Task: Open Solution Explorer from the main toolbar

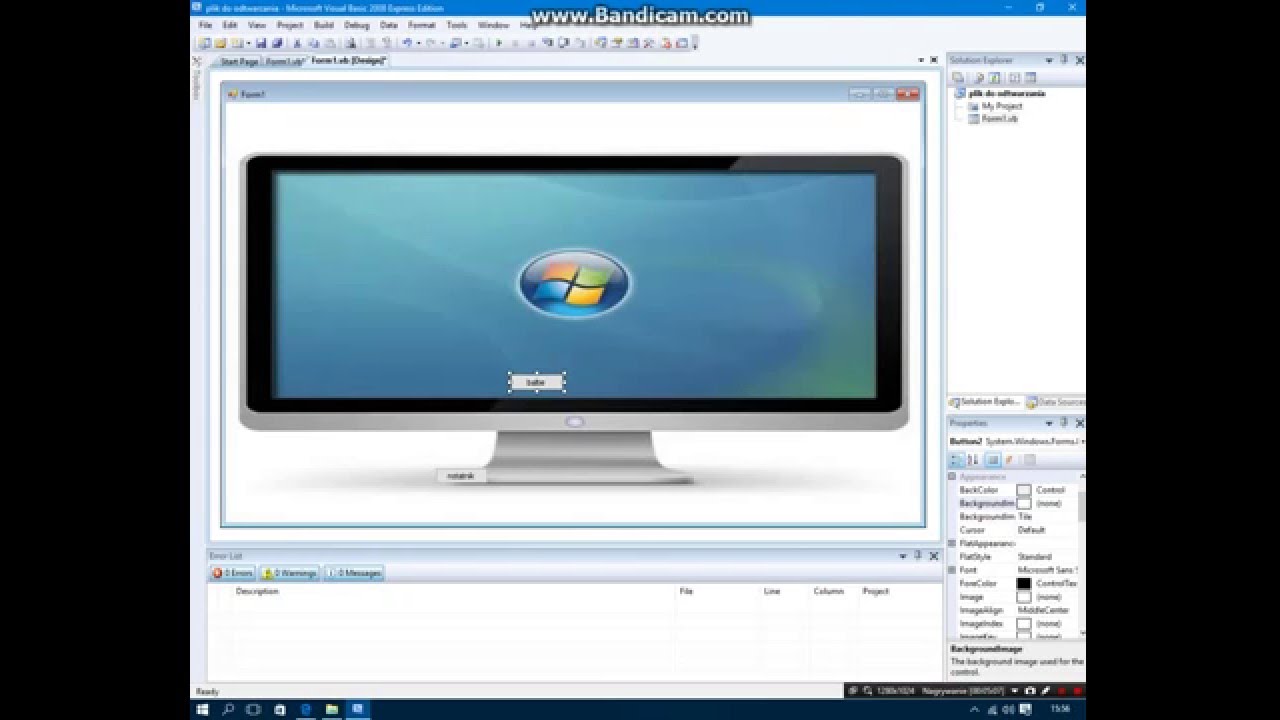Action: coord(600,43)
